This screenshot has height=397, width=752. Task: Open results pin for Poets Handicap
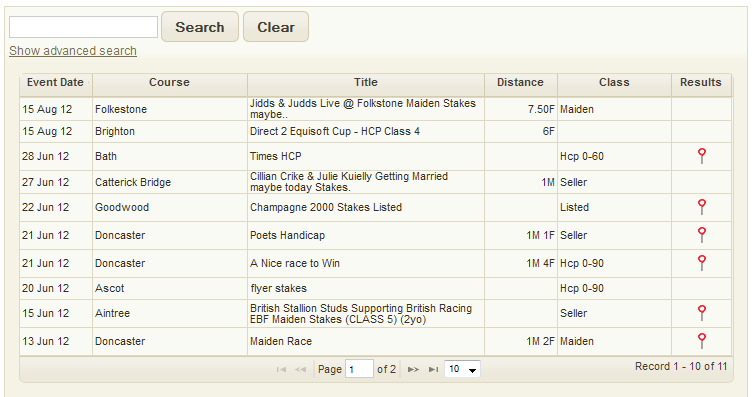[702, 234]
